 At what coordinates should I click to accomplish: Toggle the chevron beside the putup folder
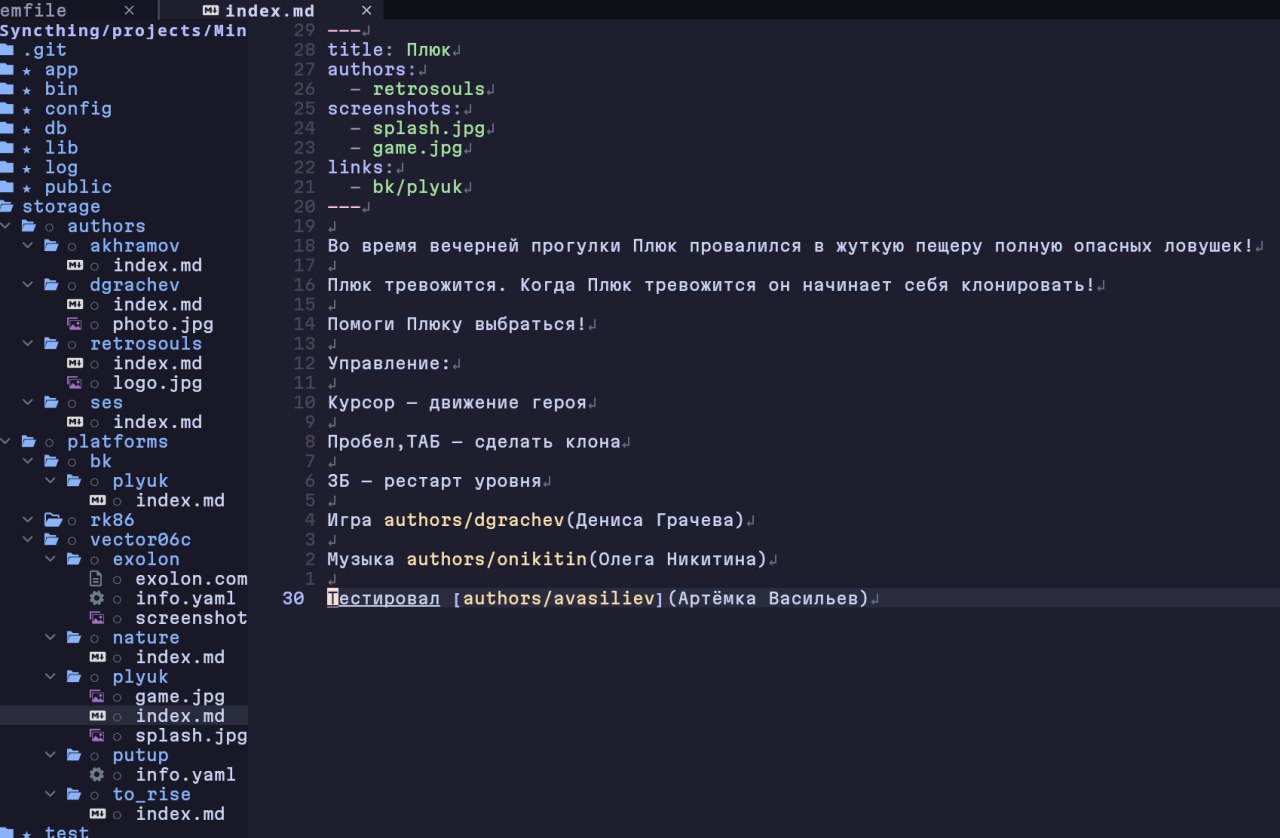tap(52, 756)
